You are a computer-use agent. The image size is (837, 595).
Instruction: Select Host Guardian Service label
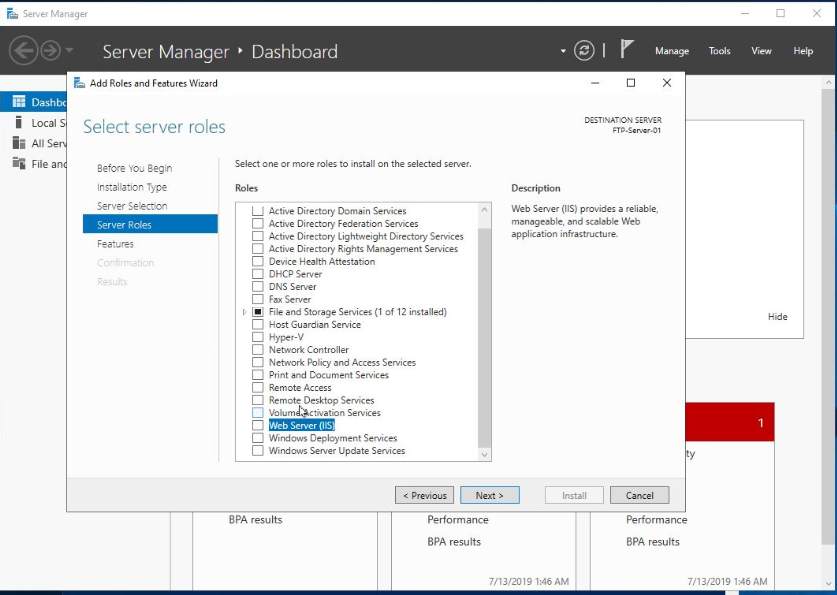pyautogui.click(x=315, y=324)
